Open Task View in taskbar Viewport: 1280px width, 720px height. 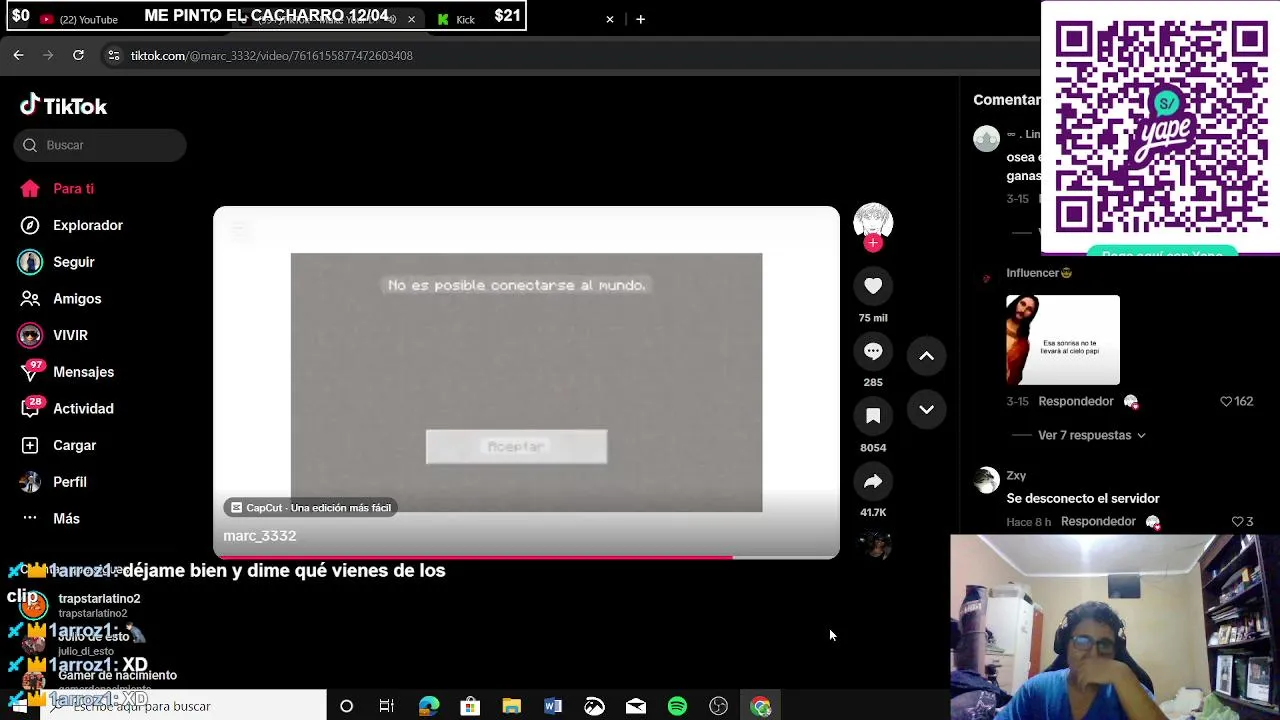point(387,706)
